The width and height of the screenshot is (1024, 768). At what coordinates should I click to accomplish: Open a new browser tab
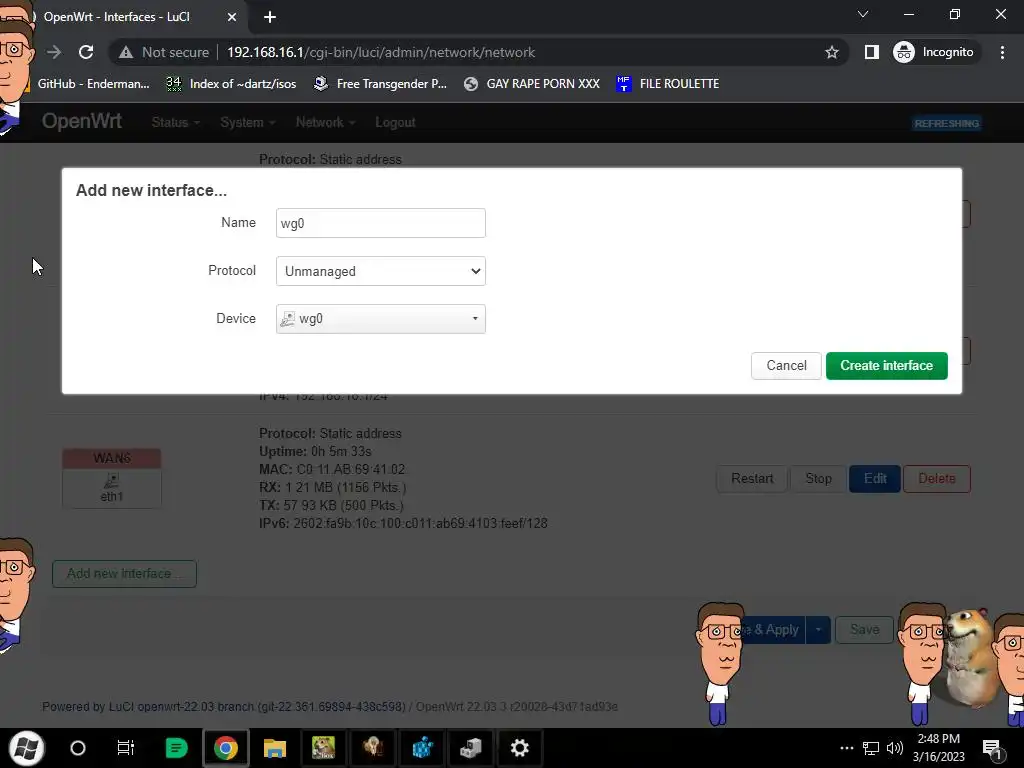[270, 17]
